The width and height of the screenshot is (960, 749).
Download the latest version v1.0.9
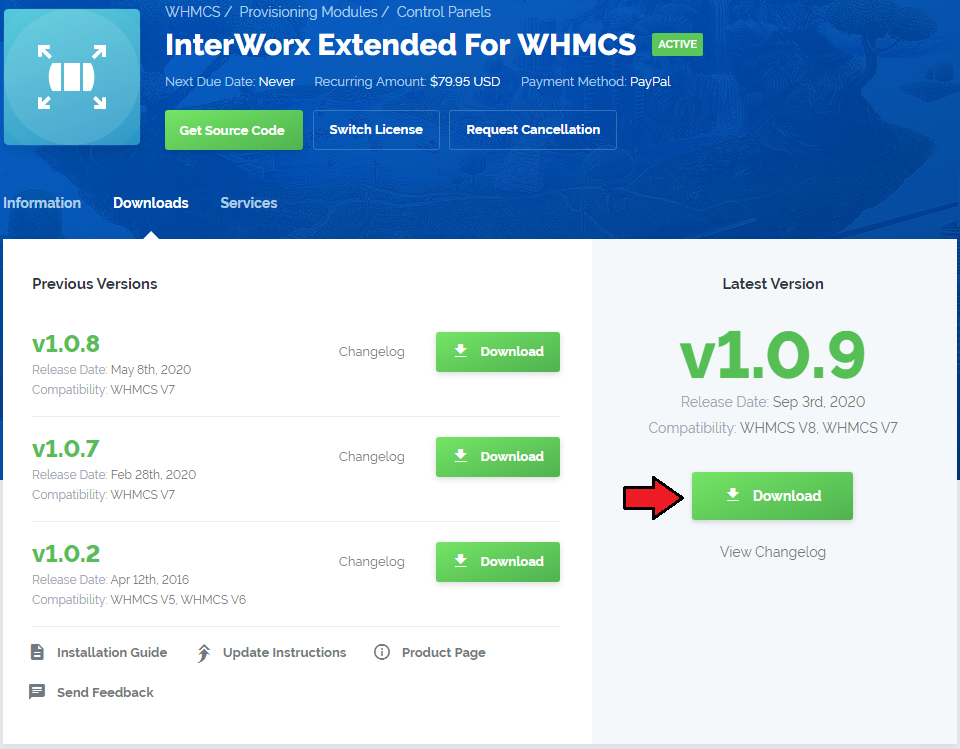coord(772,495)
